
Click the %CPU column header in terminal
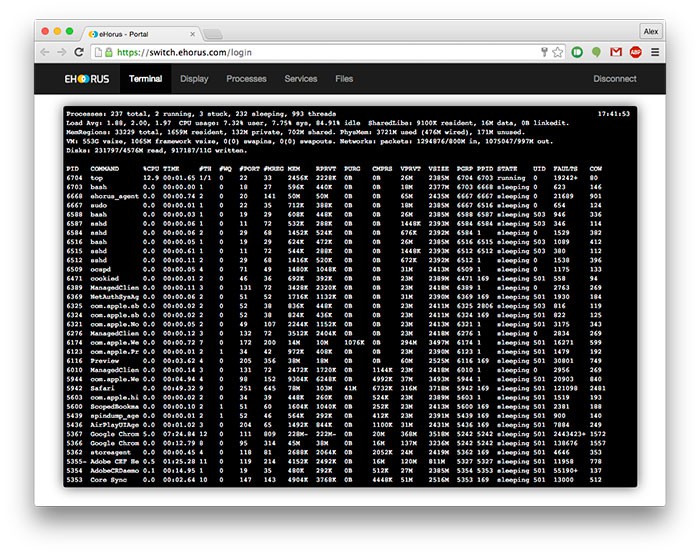151,169
